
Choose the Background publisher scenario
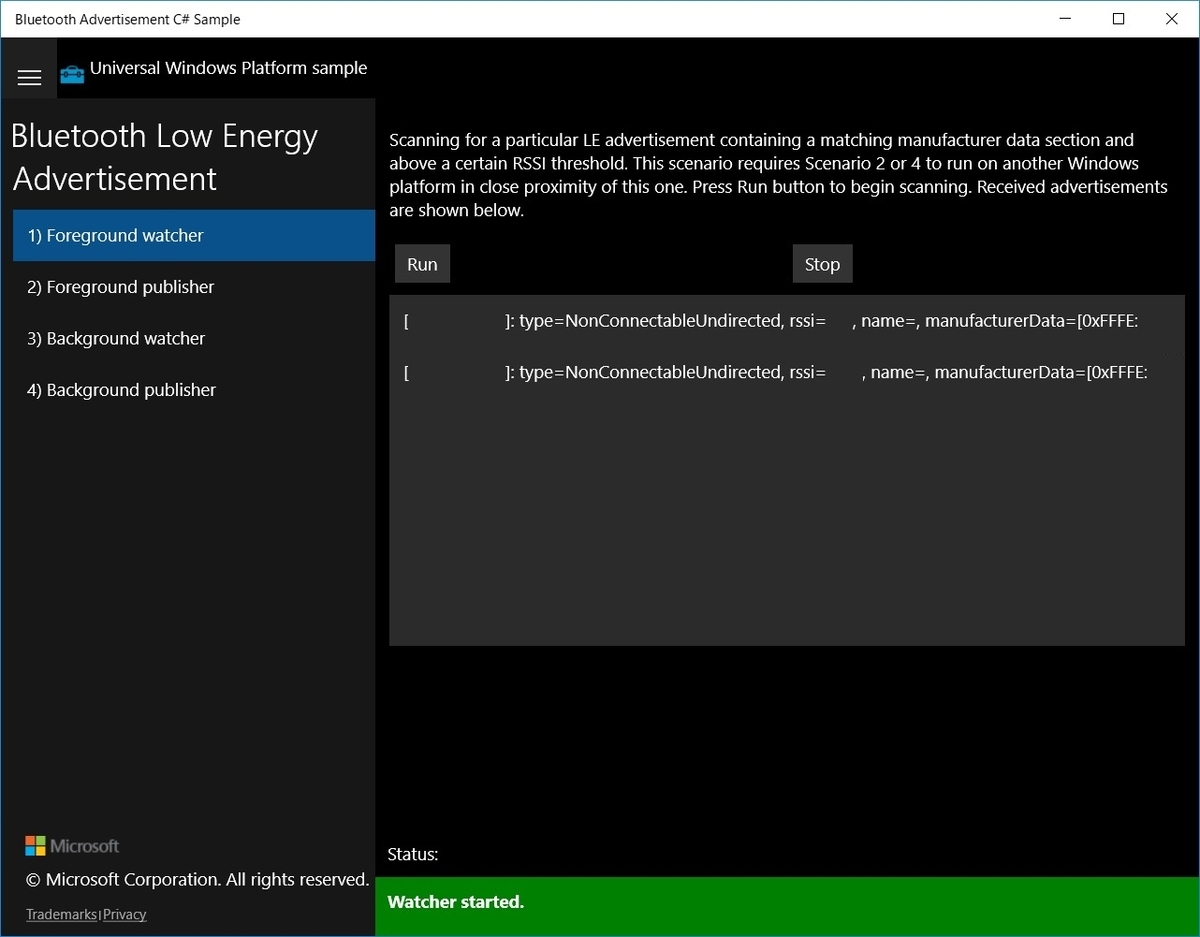tap(194, 390)
